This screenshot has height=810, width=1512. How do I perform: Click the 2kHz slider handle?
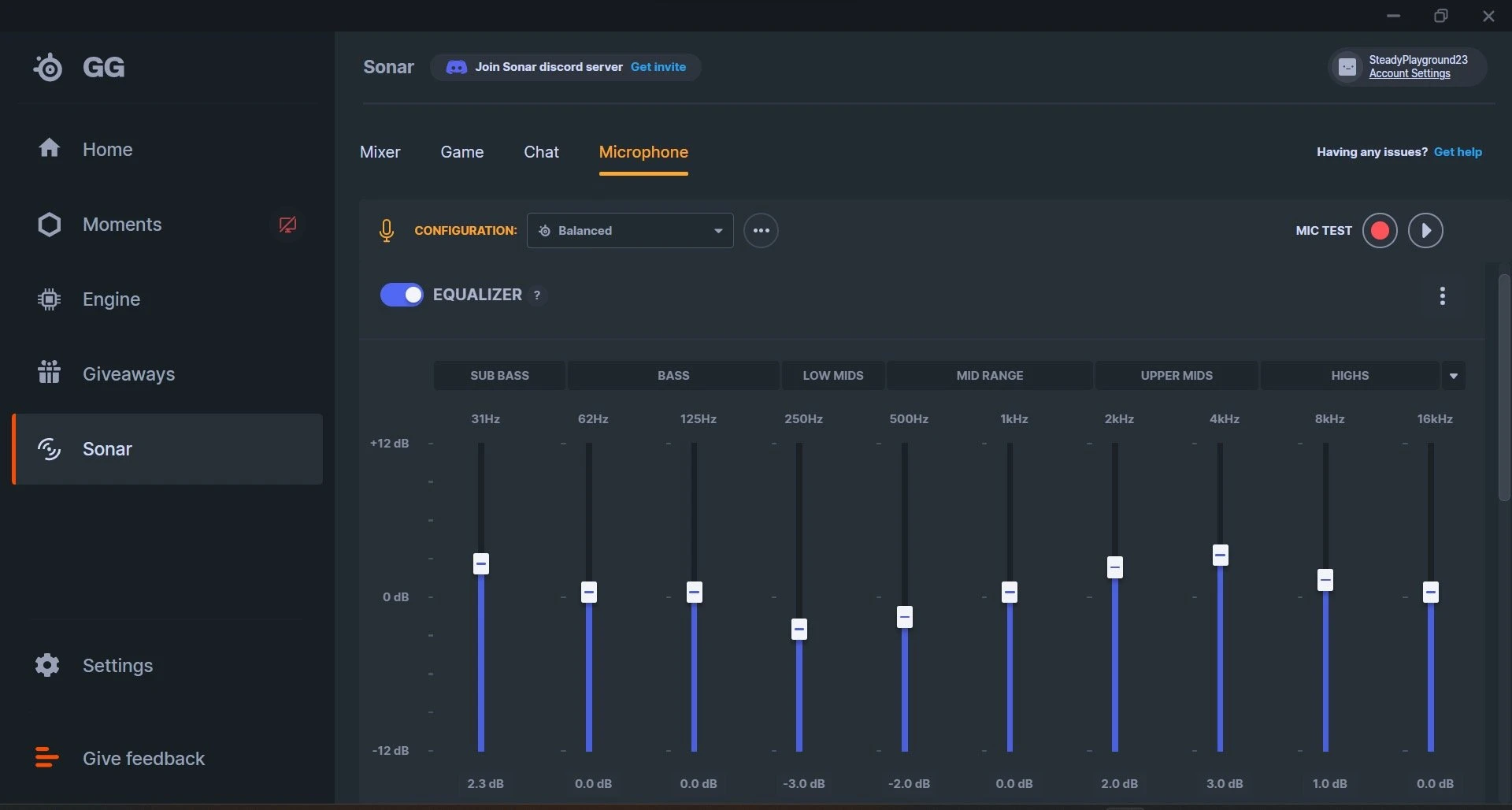pos(1115,567)
